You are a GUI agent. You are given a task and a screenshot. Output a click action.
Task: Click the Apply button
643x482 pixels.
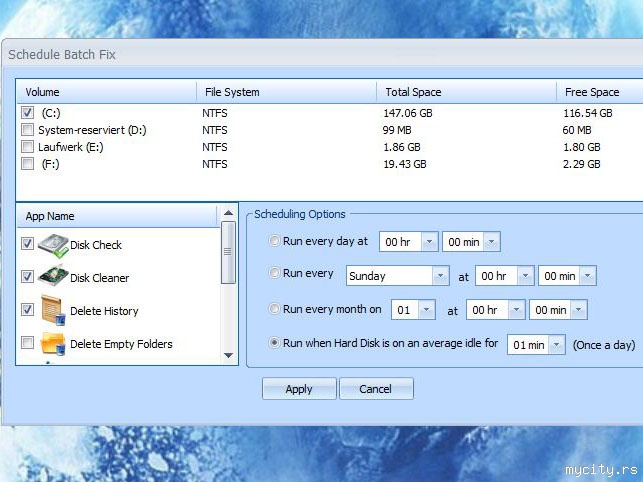point(299,388)
